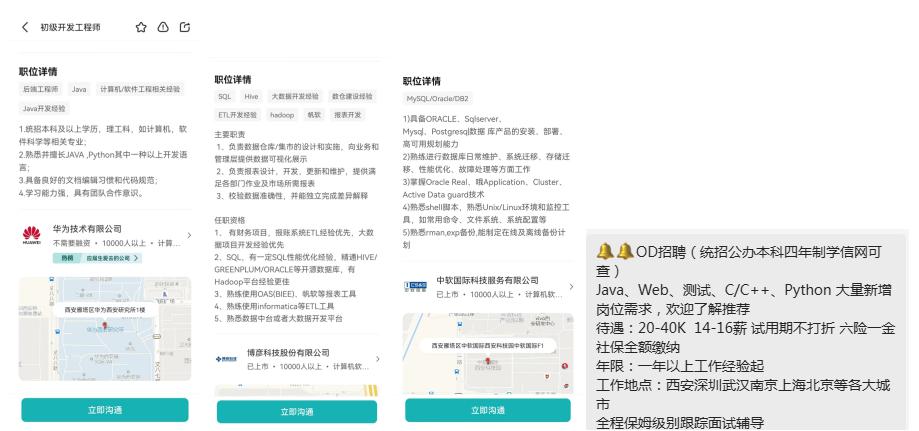Open the 博彦科技 company logo
This screenshot has width=919, height=431.
pyautogui.click(x=226, y=359)
